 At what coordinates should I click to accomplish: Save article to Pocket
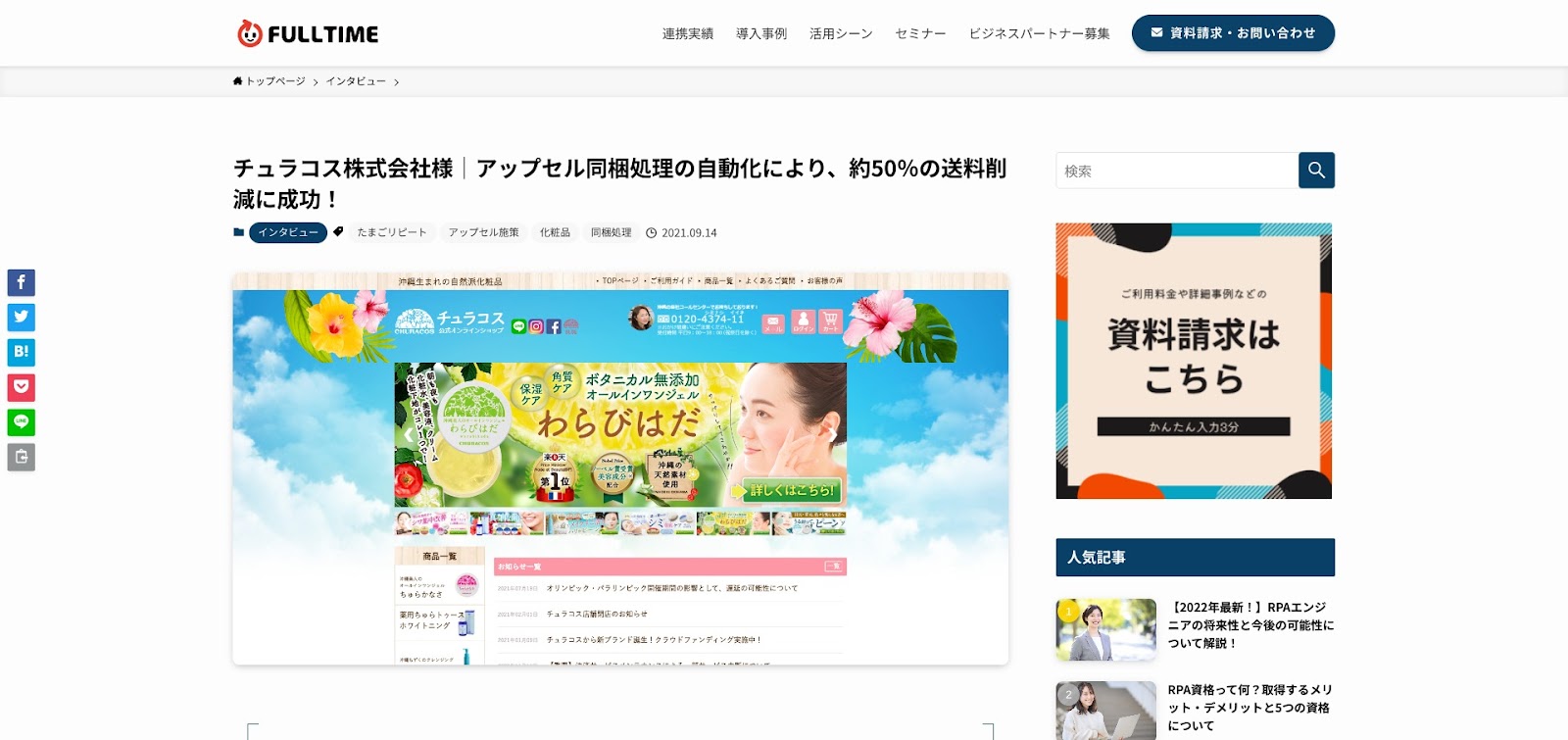coord(22,387)
